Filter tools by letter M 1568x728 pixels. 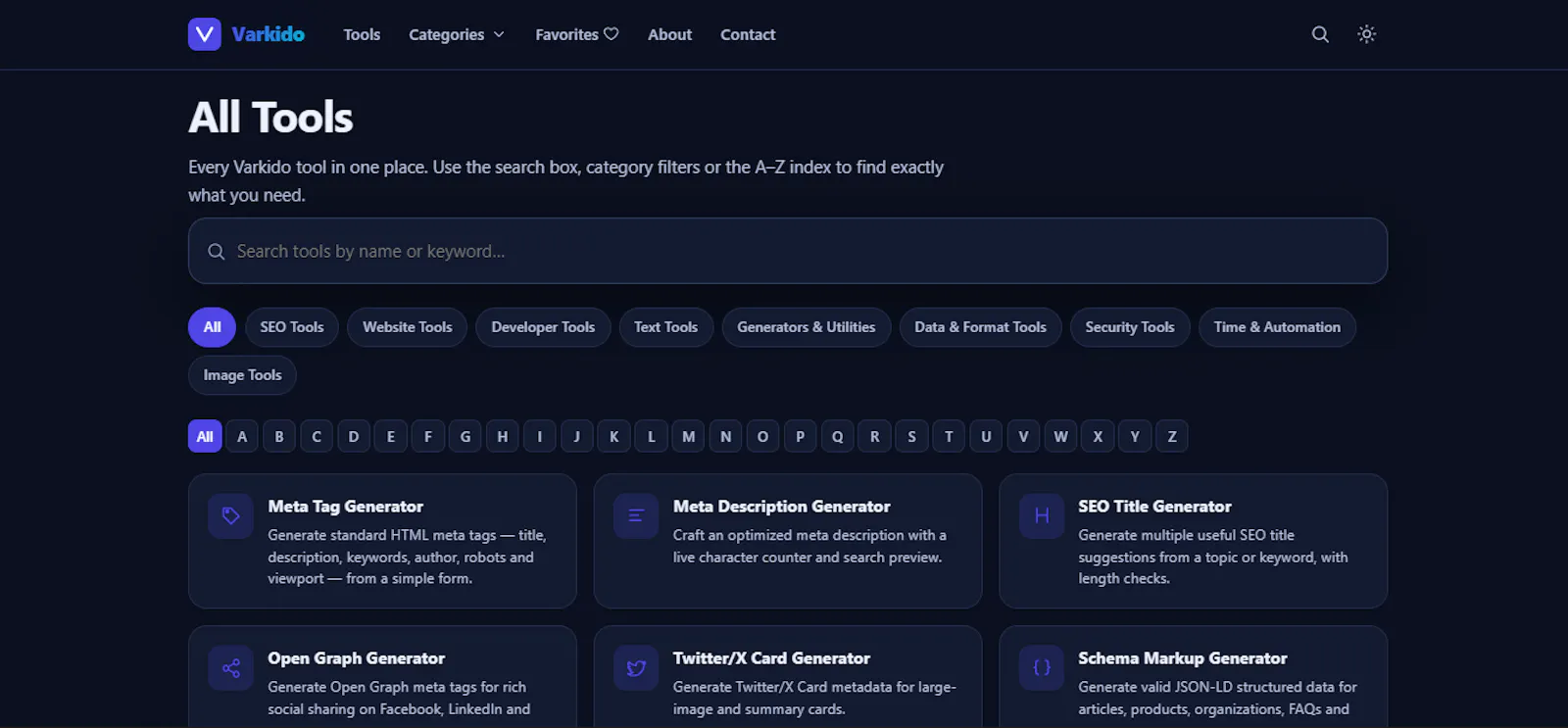click(x=689, y=436)
